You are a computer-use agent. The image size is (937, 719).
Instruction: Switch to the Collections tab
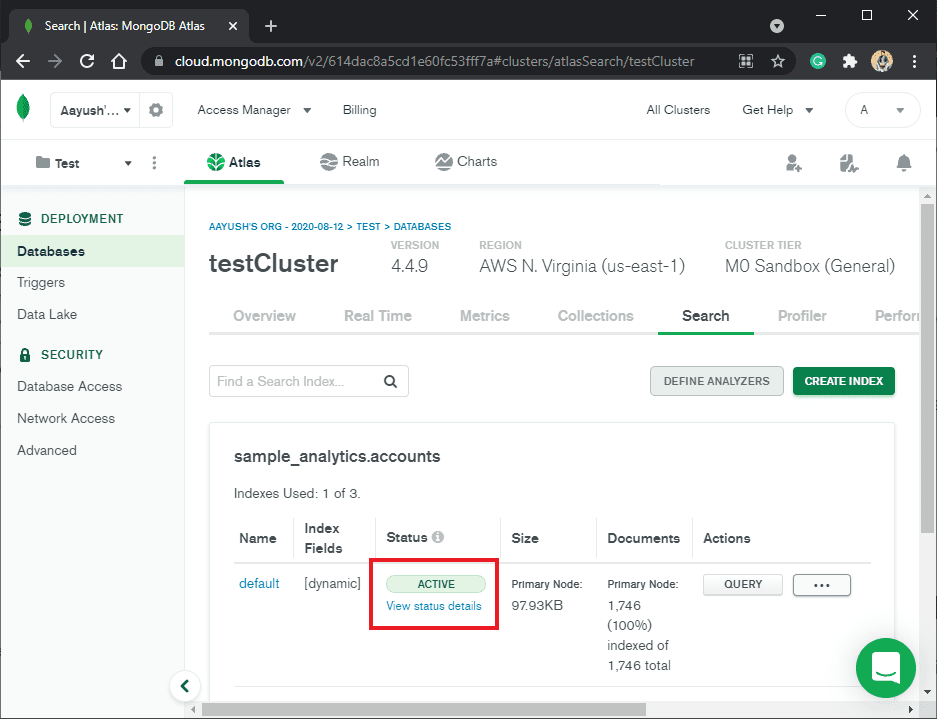point(595,316)
